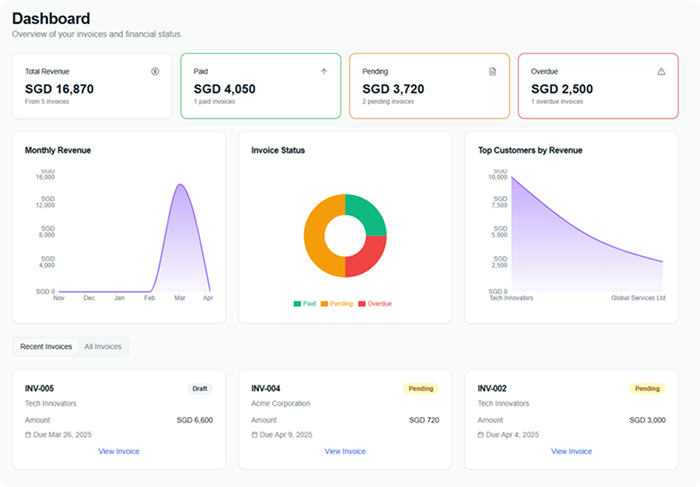Click the green Paid segment of donut chart
Screen dimensions: 700x487
(366, 213)
